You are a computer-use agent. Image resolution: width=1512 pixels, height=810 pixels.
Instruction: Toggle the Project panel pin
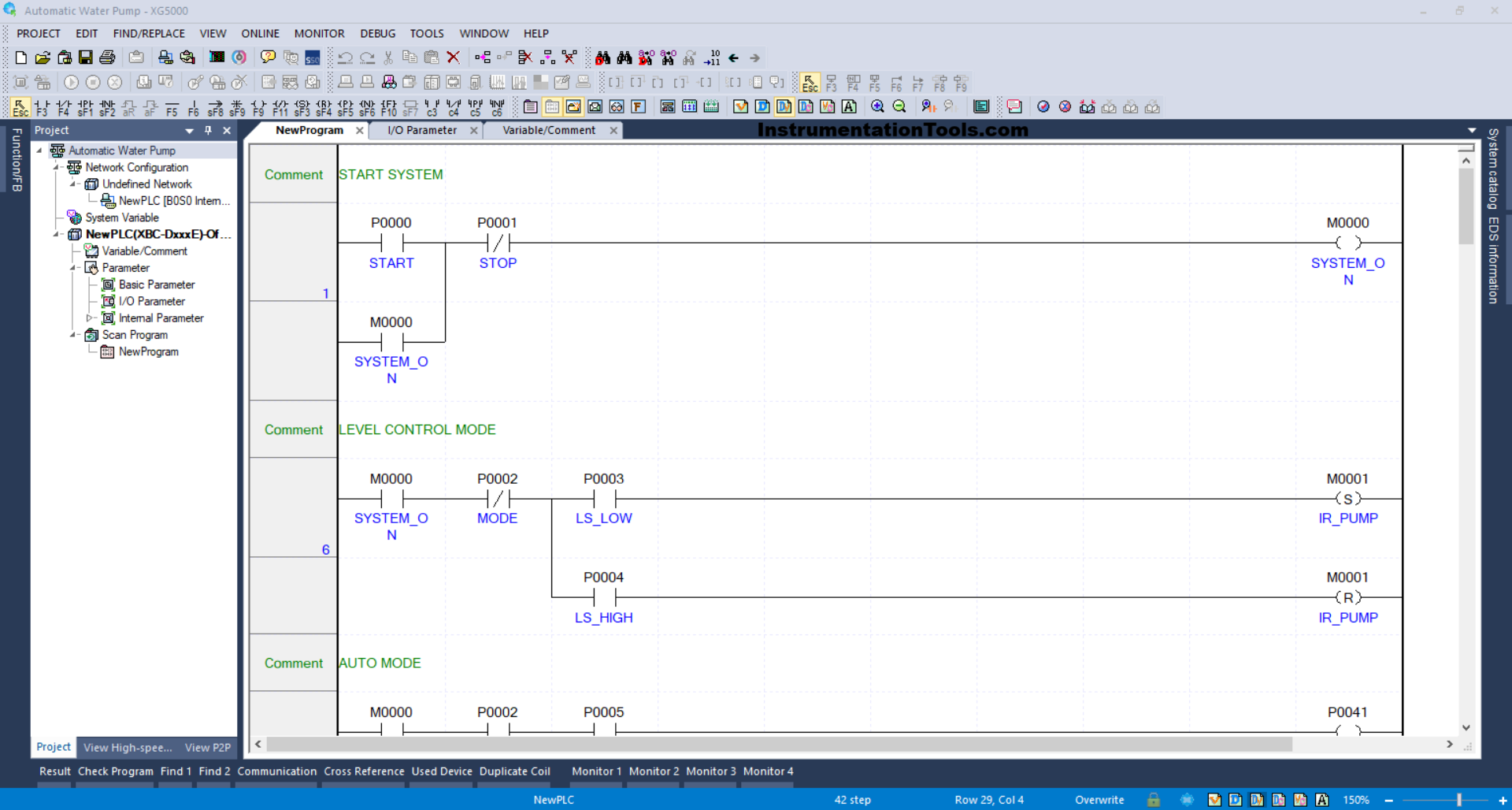click(208, 131)
